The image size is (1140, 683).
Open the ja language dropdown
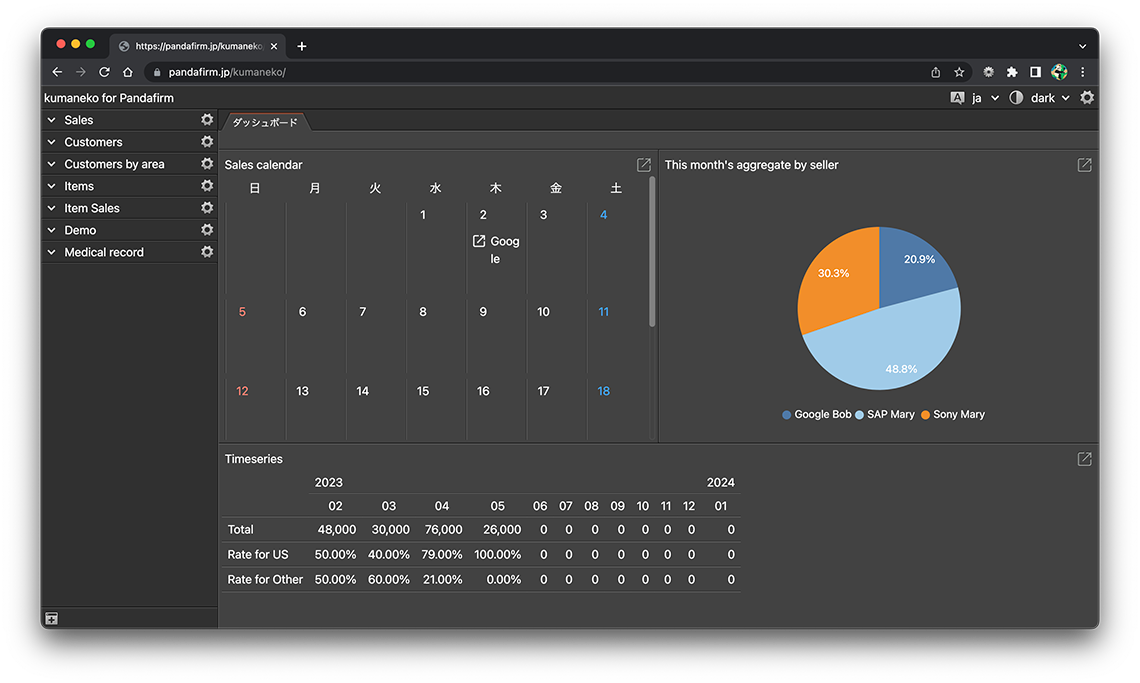click(976, 98)
